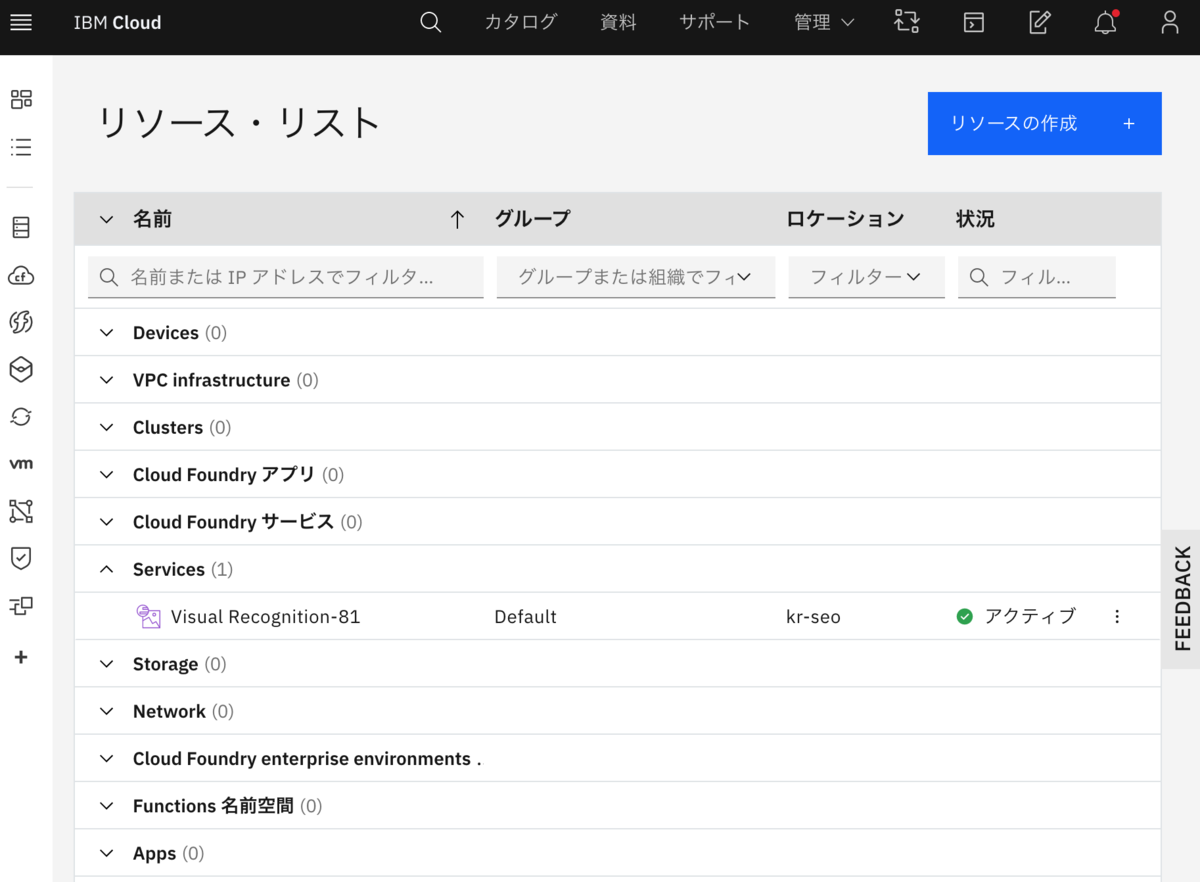Open the カタログ menu item
This screenshot has height=882, width=1200.
(520, 22)
